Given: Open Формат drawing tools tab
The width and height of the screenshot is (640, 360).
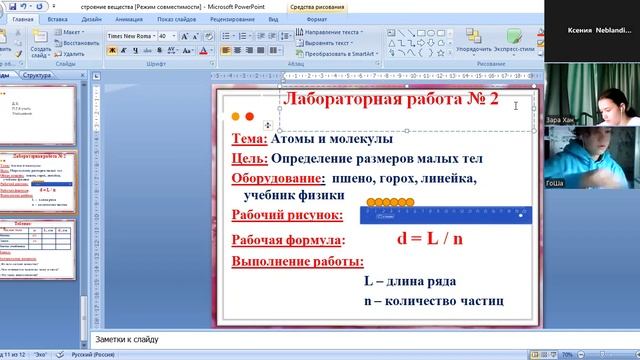Looking at the screenshot, I should click(x=317, y=19).
